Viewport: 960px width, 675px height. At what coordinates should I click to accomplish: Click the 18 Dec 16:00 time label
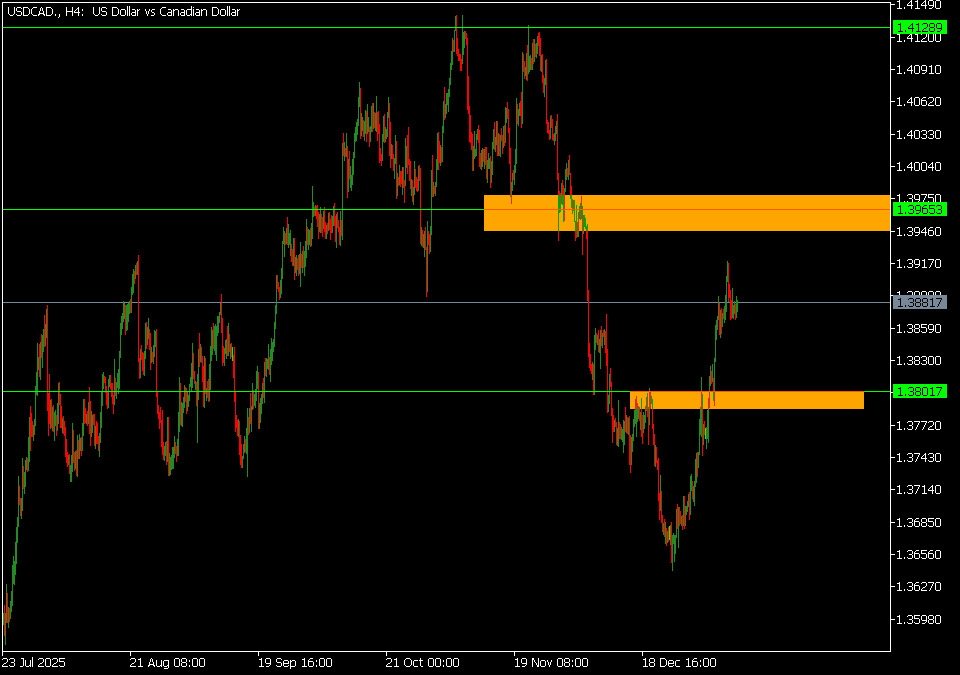coord(679,662)
